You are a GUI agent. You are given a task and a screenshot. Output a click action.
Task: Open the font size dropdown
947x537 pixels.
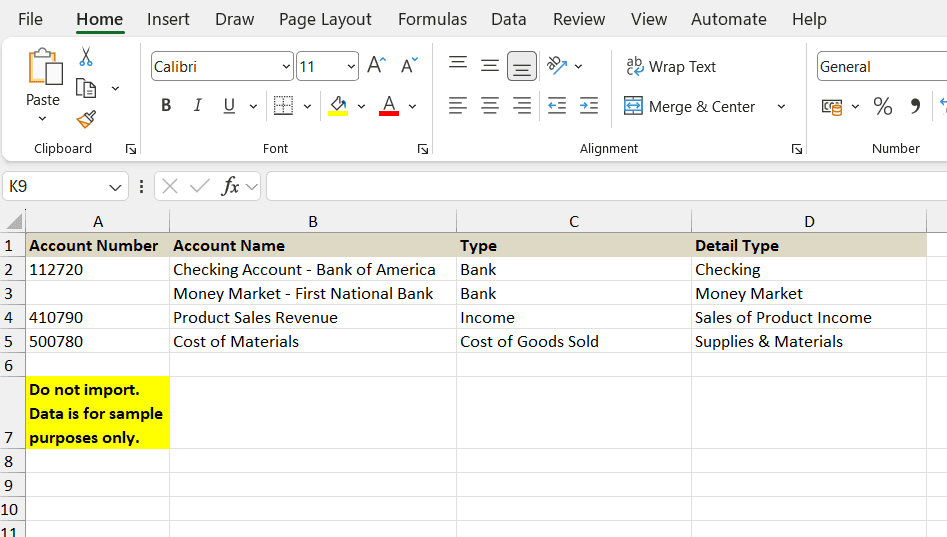coord(351,66)
